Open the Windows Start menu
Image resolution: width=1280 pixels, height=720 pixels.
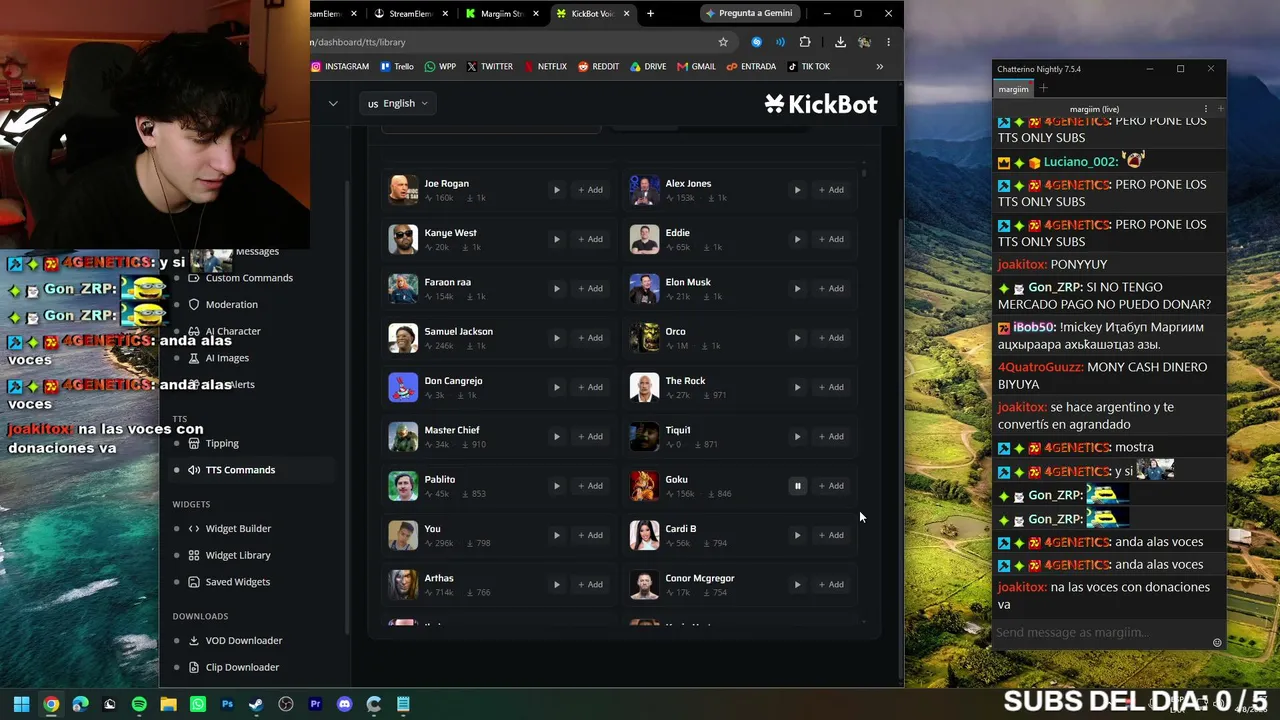[21, 704]
